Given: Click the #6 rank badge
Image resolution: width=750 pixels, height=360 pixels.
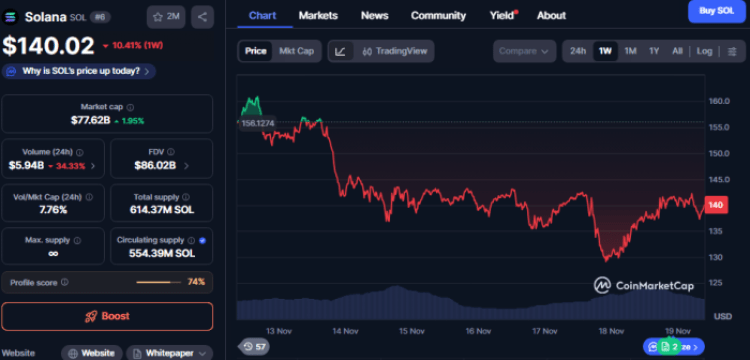Looking at the screenshot, I should coord(100,17).
